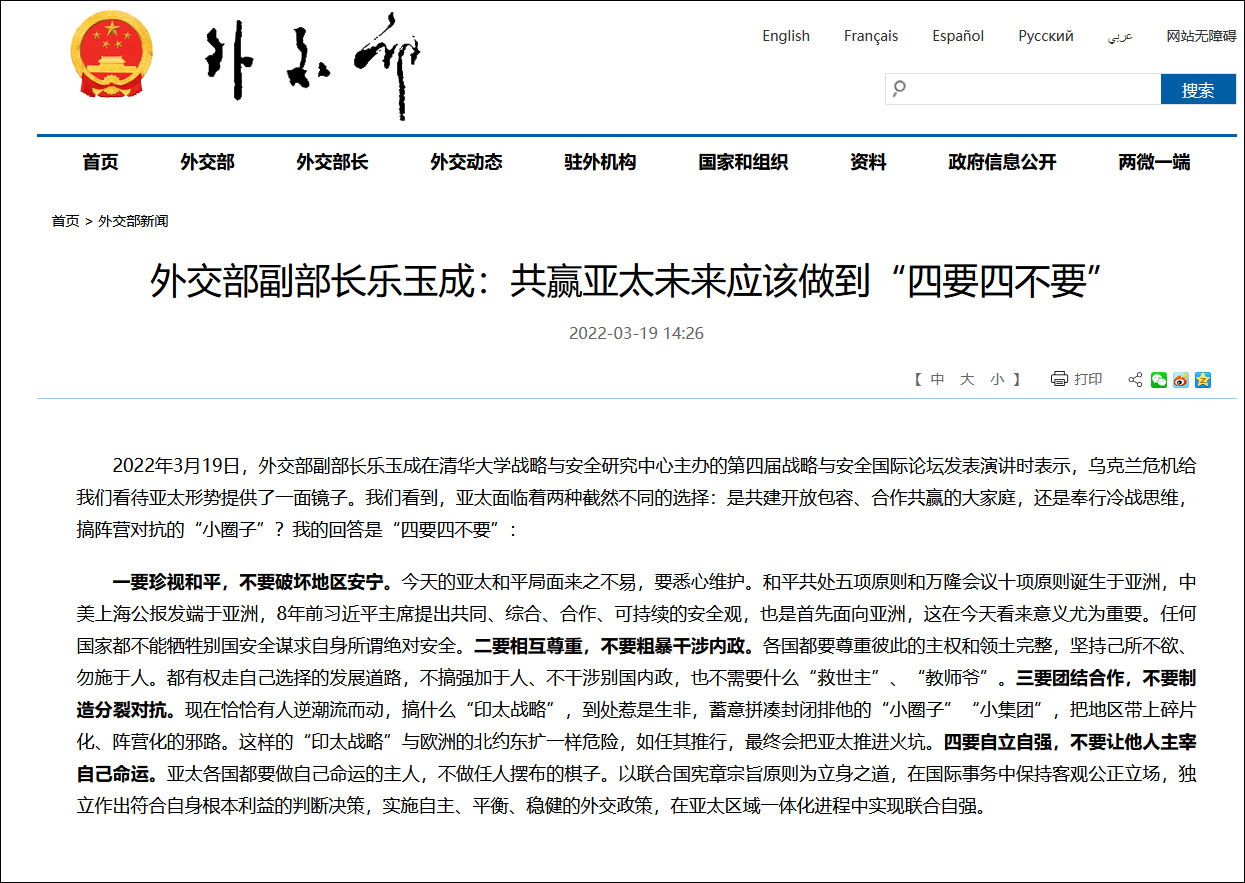Open the generic share options icon

pos(1135,380)
